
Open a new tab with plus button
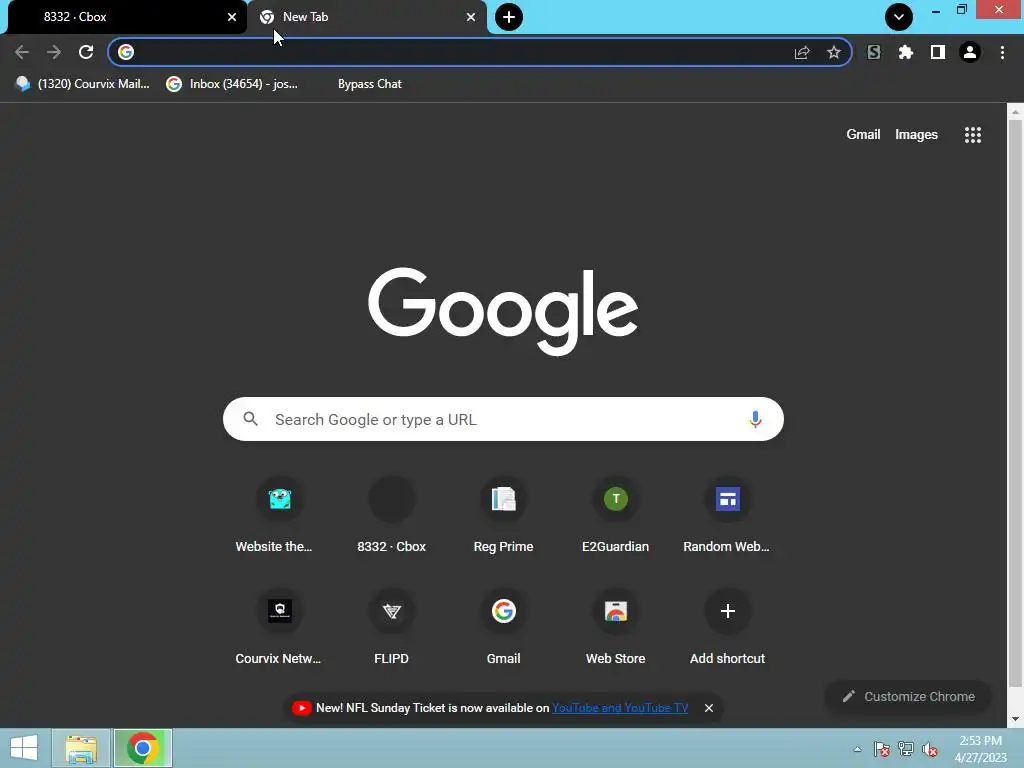pyautogui.click(x=509, y=17)
